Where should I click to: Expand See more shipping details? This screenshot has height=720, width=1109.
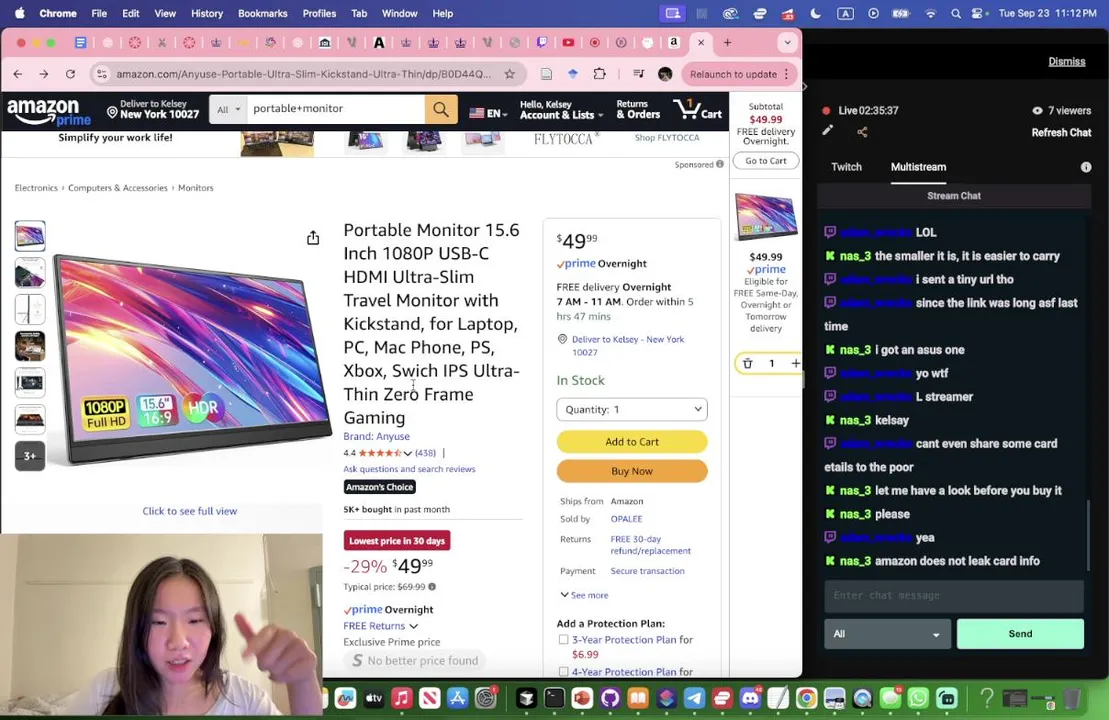pos(584,595)
